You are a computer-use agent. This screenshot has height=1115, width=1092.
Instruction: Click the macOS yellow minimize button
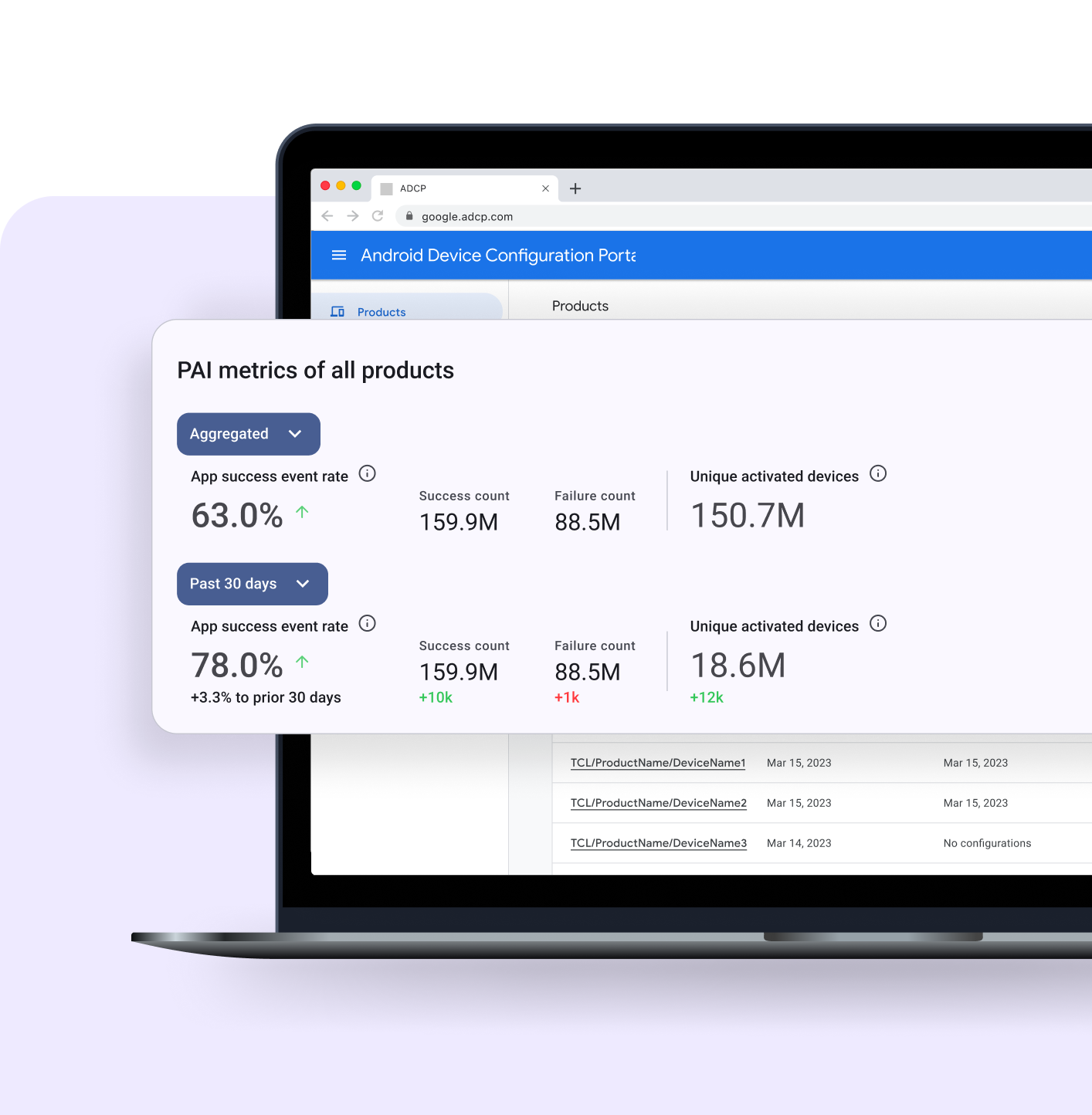(341, 185)
